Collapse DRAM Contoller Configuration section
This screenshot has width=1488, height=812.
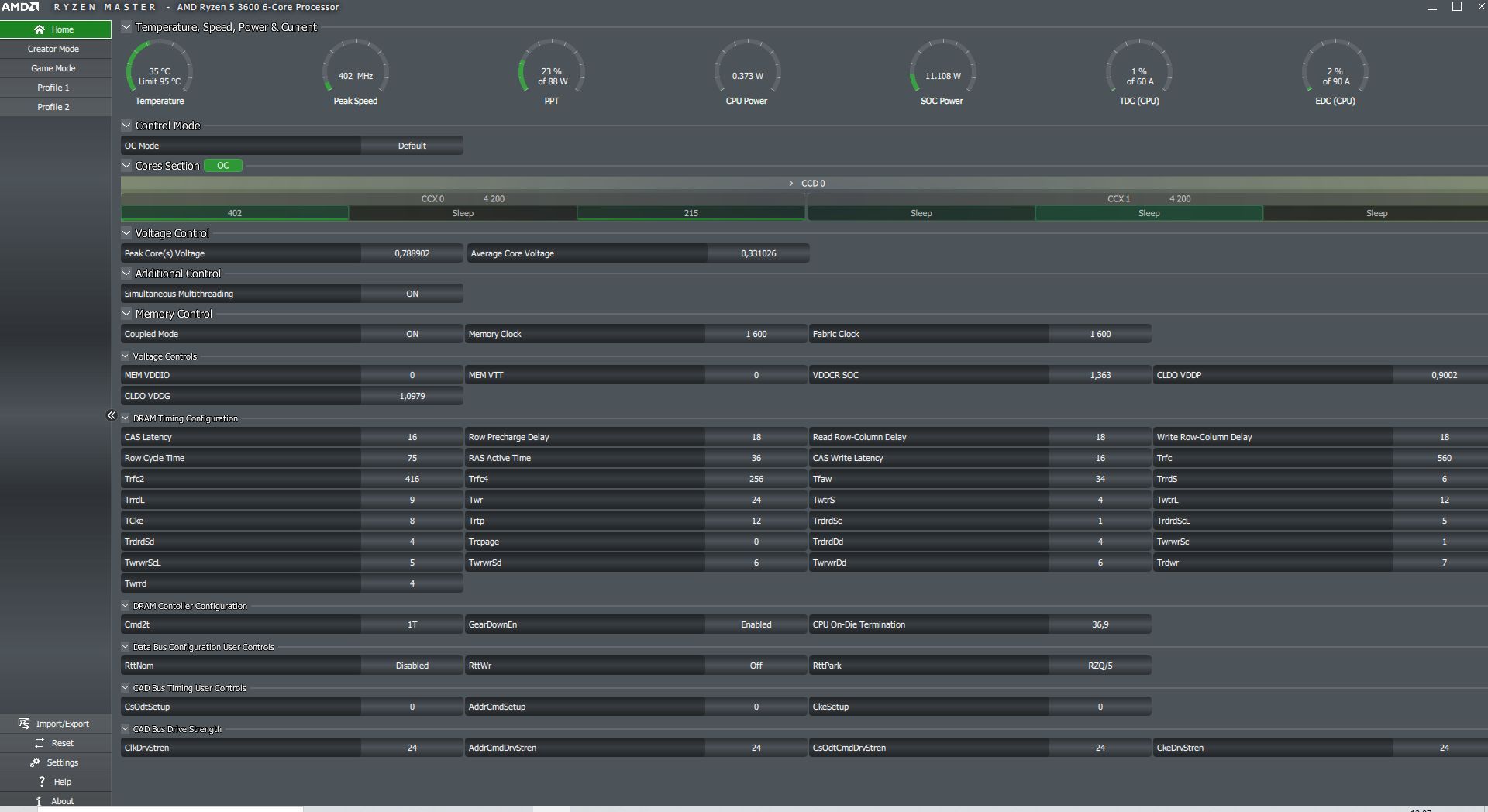[x=126, y=606]
